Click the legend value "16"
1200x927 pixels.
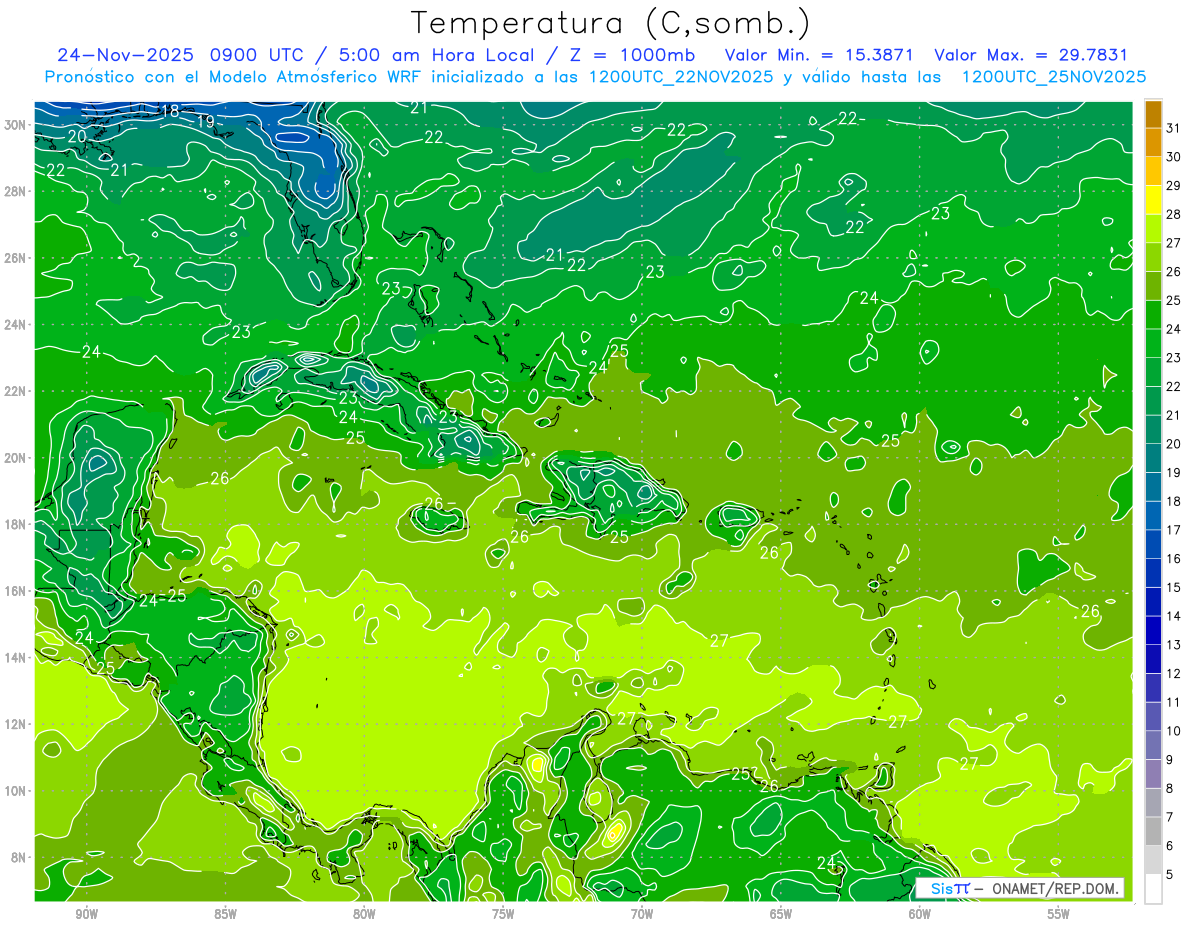point(1174,559)
